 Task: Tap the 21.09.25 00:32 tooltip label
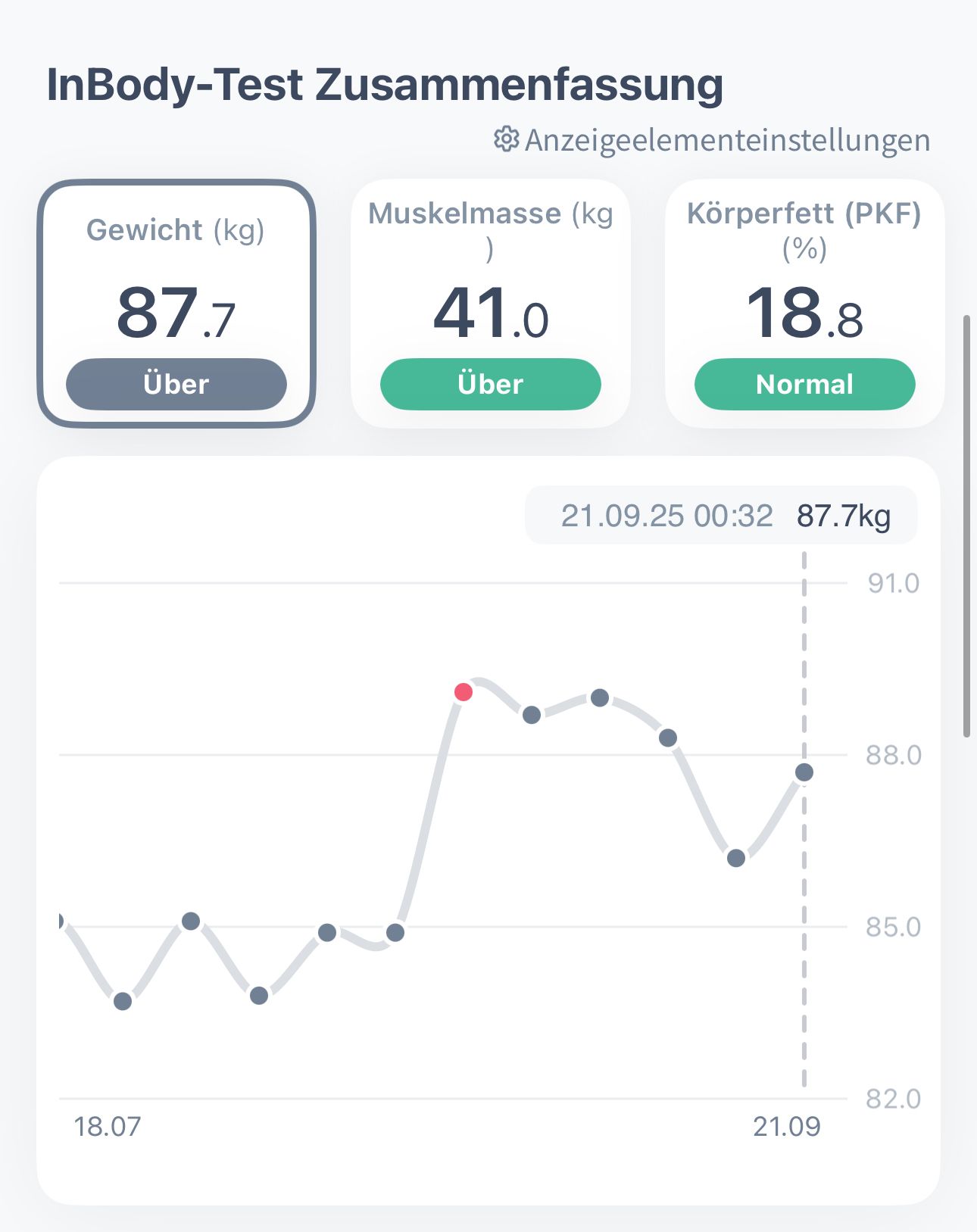[666, 516]
